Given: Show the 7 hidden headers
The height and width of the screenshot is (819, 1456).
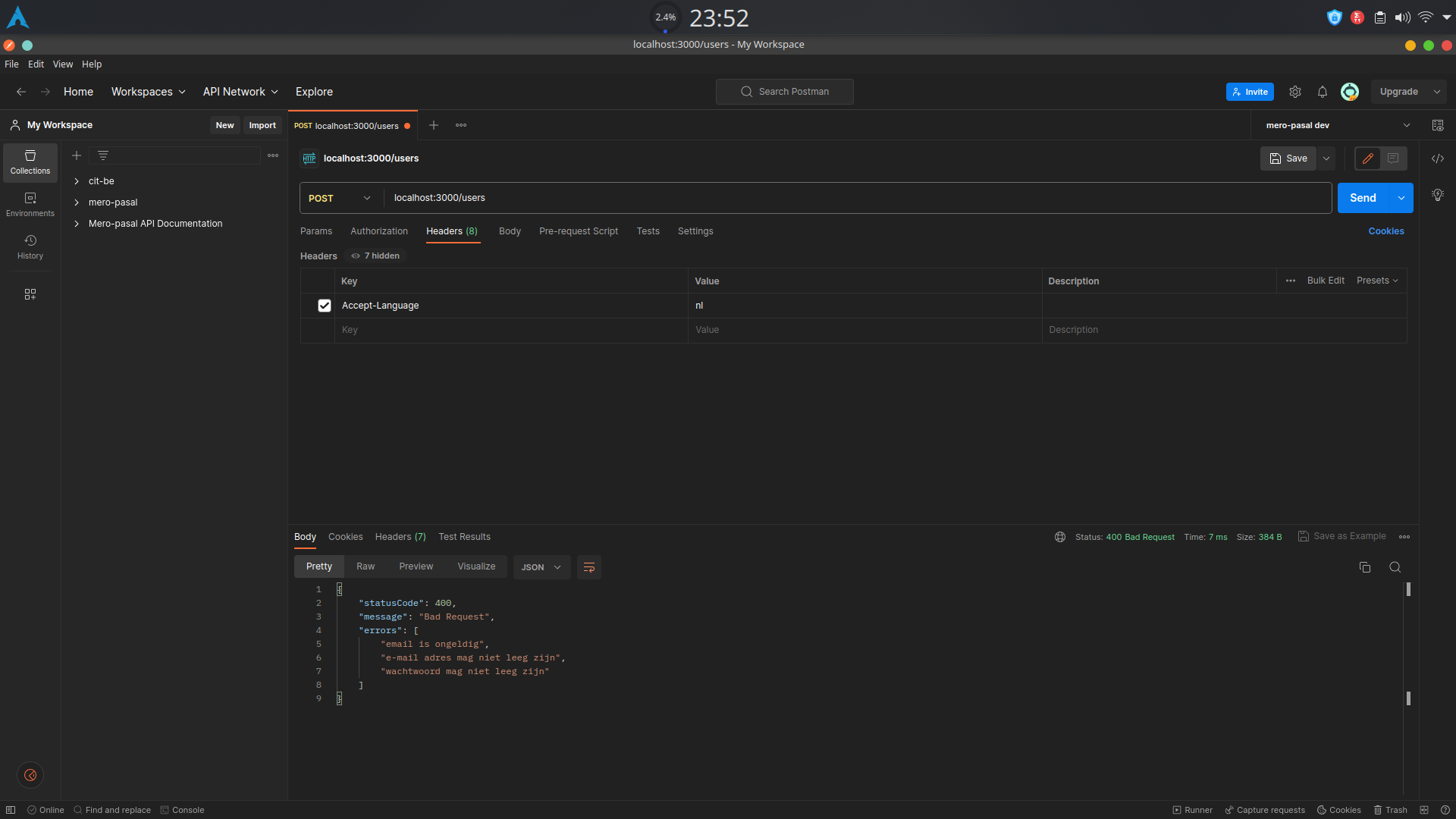Looking at the screenshot, I should [x=376, y=256].
